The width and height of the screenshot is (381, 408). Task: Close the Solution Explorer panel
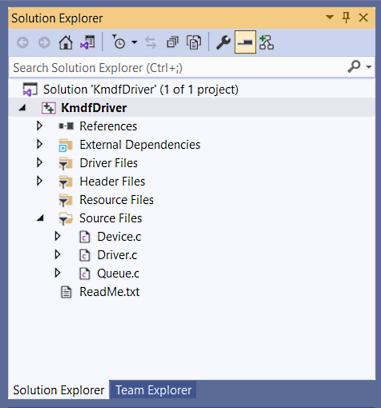363,17
